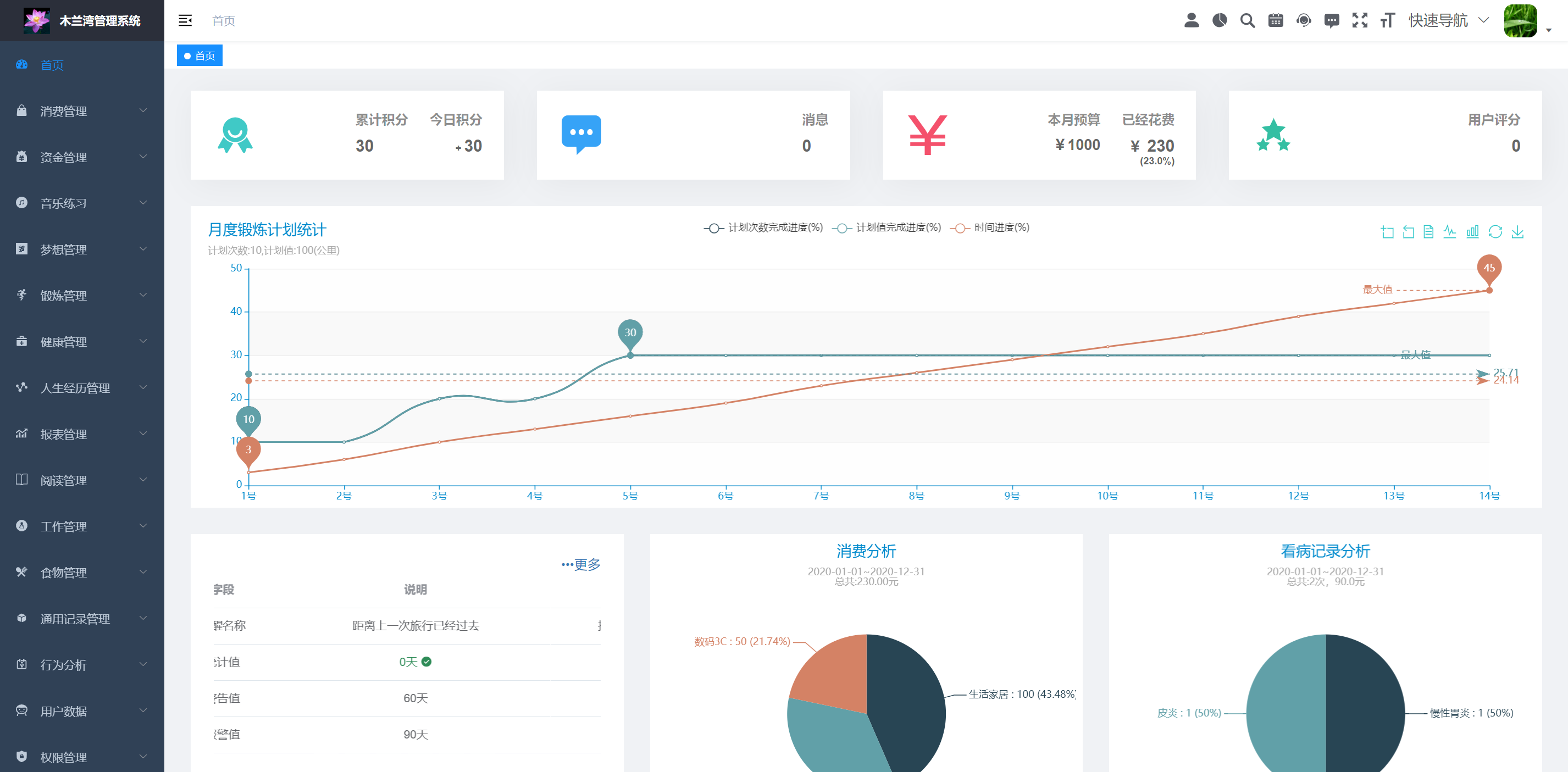Click the 已经花费 ¥230 value
This screenshot has width=1568, height=772.
point(1153,146)
